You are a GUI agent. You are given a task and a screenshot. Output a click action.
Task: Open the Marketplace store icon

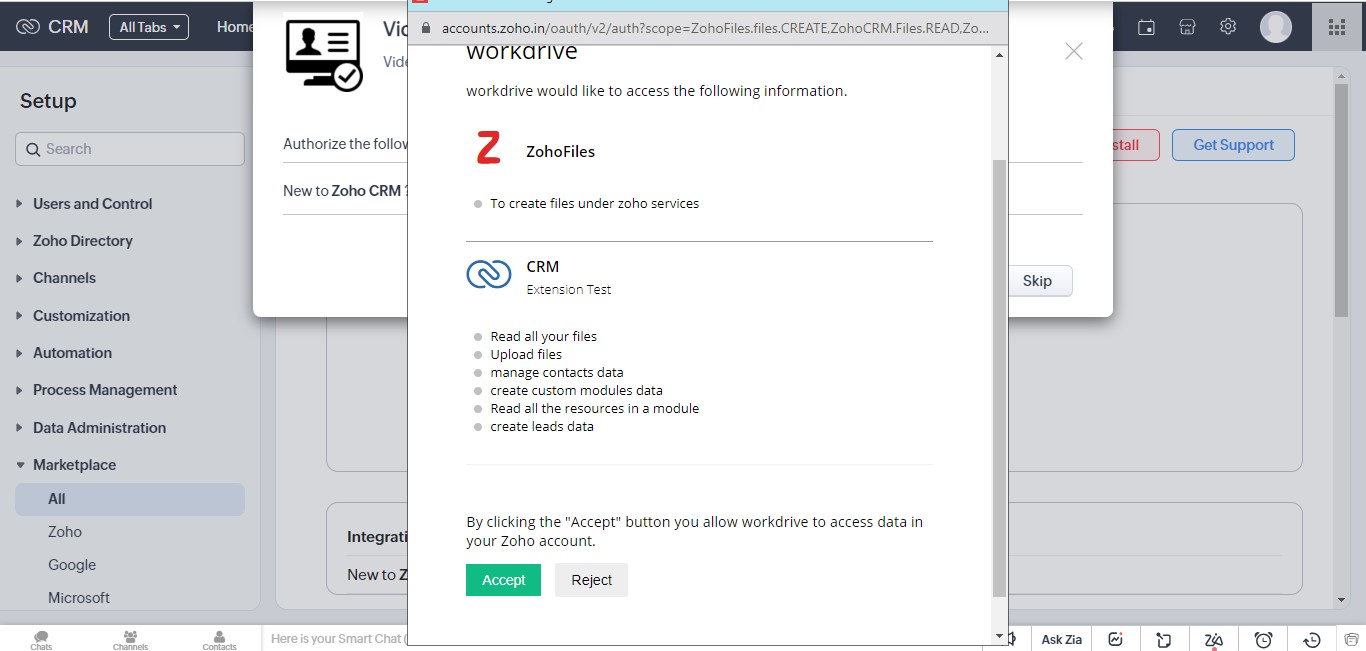tap(1187, 27)
